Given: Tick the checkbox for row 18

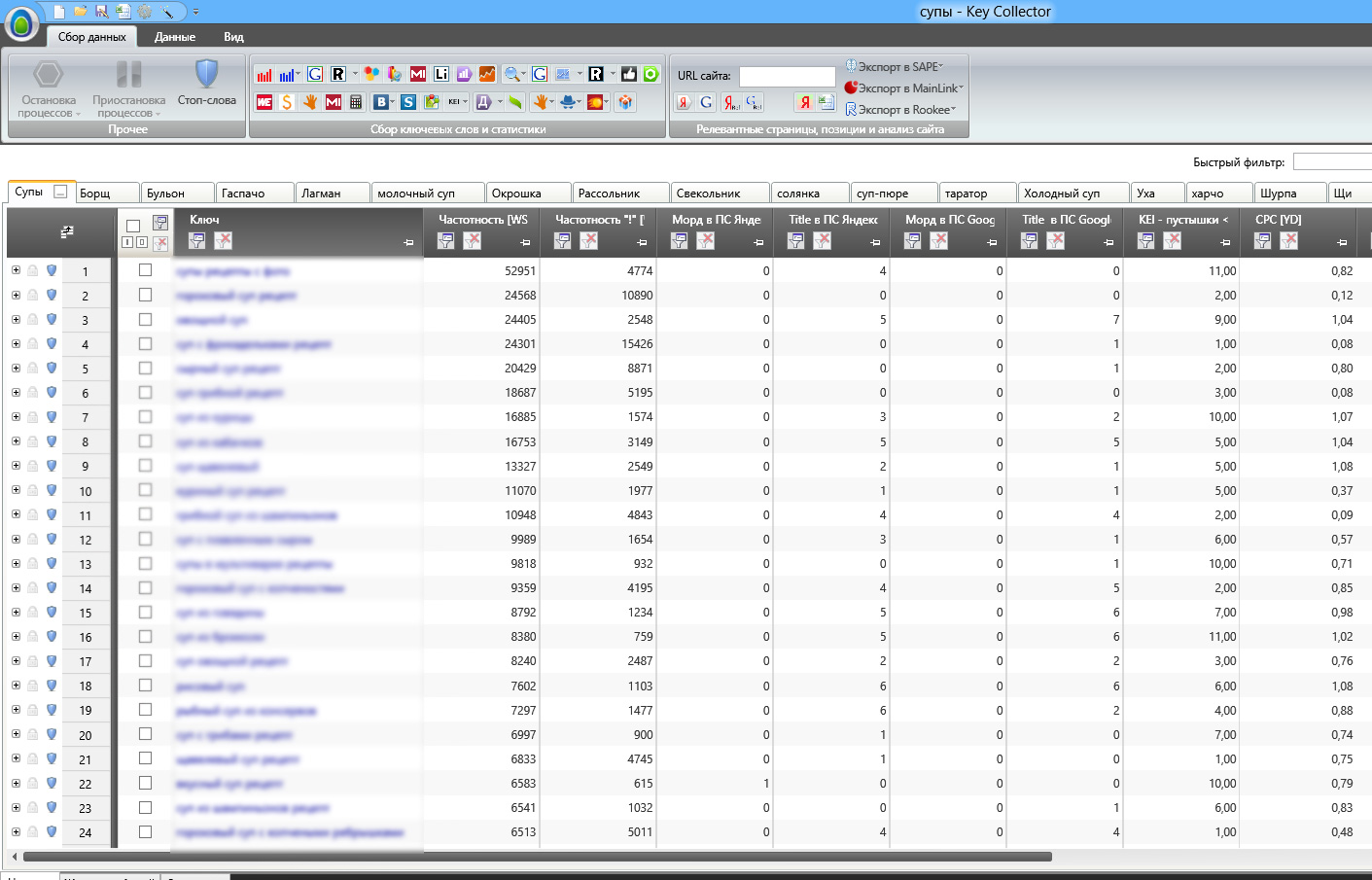Looking at the screenshot, I should 145,686.
